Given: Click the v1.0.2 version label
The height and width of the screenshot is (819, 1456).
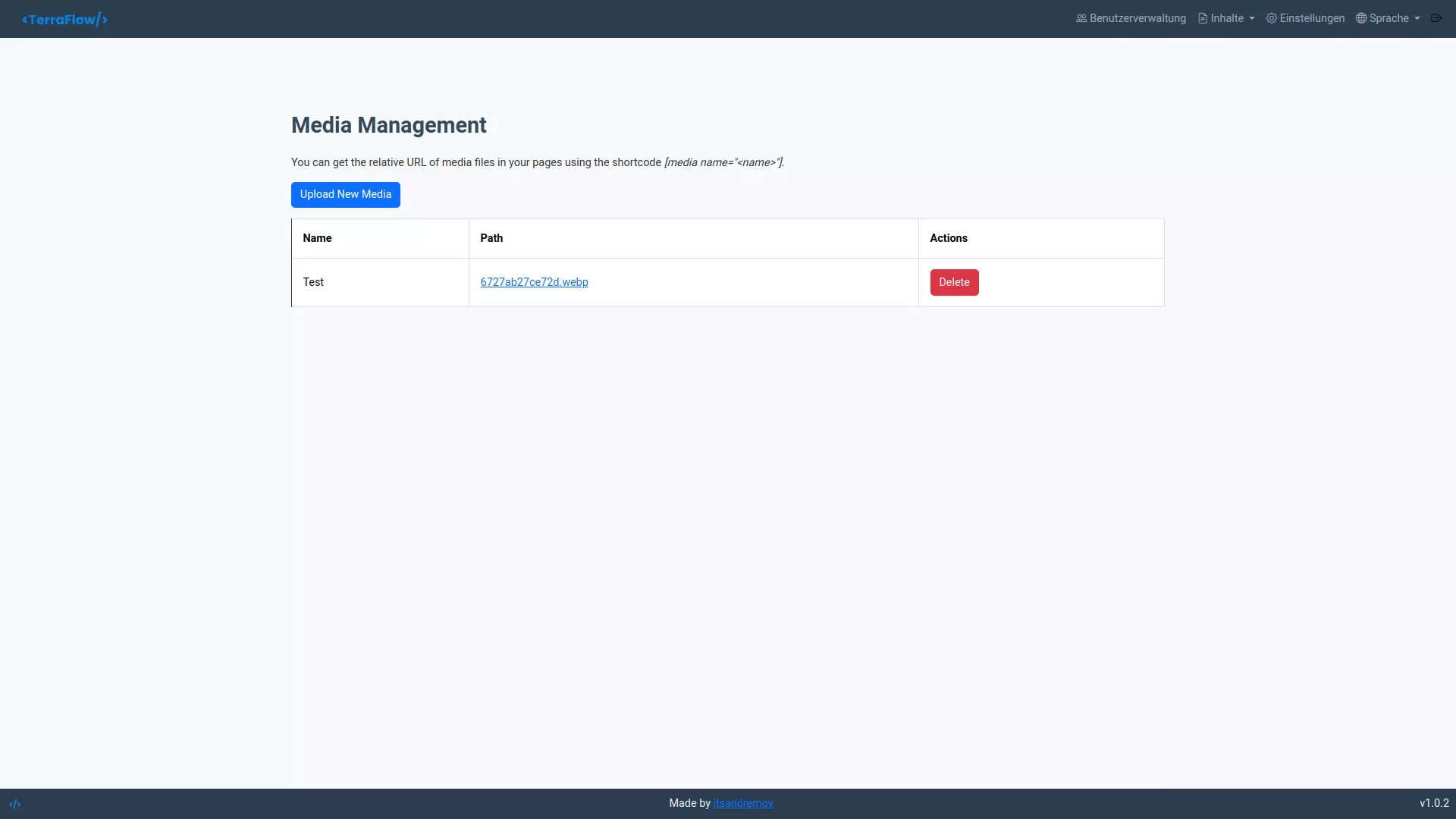Looking at the screenshot, I should click(x=1434, y=803).
